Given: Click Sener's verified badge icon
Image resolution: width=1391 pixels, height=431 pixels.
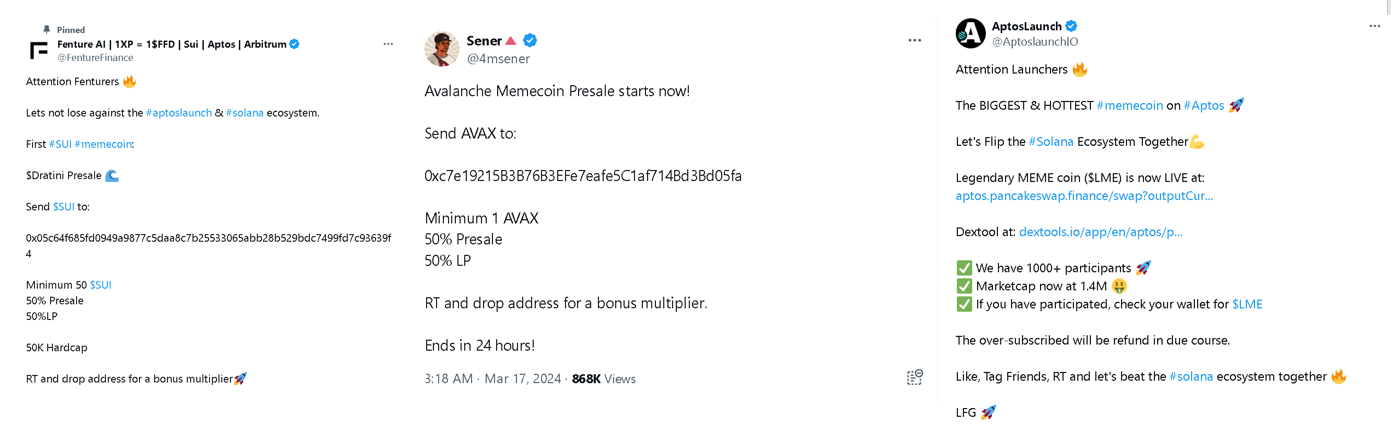Looking at the screenshot, I should pyautogui.click(x=530, y=40).
